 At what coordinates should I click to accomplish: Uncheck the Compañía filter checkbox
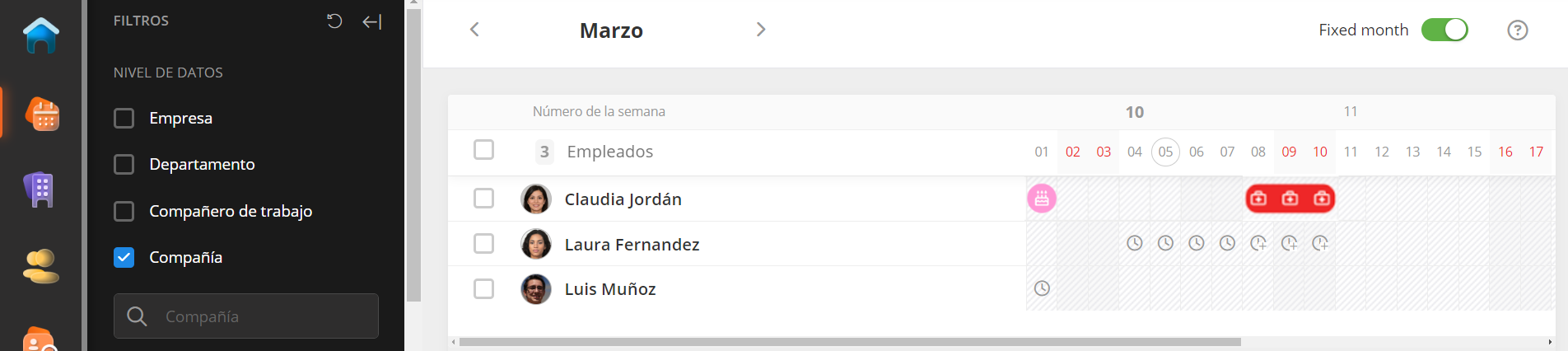pos(124,258)
